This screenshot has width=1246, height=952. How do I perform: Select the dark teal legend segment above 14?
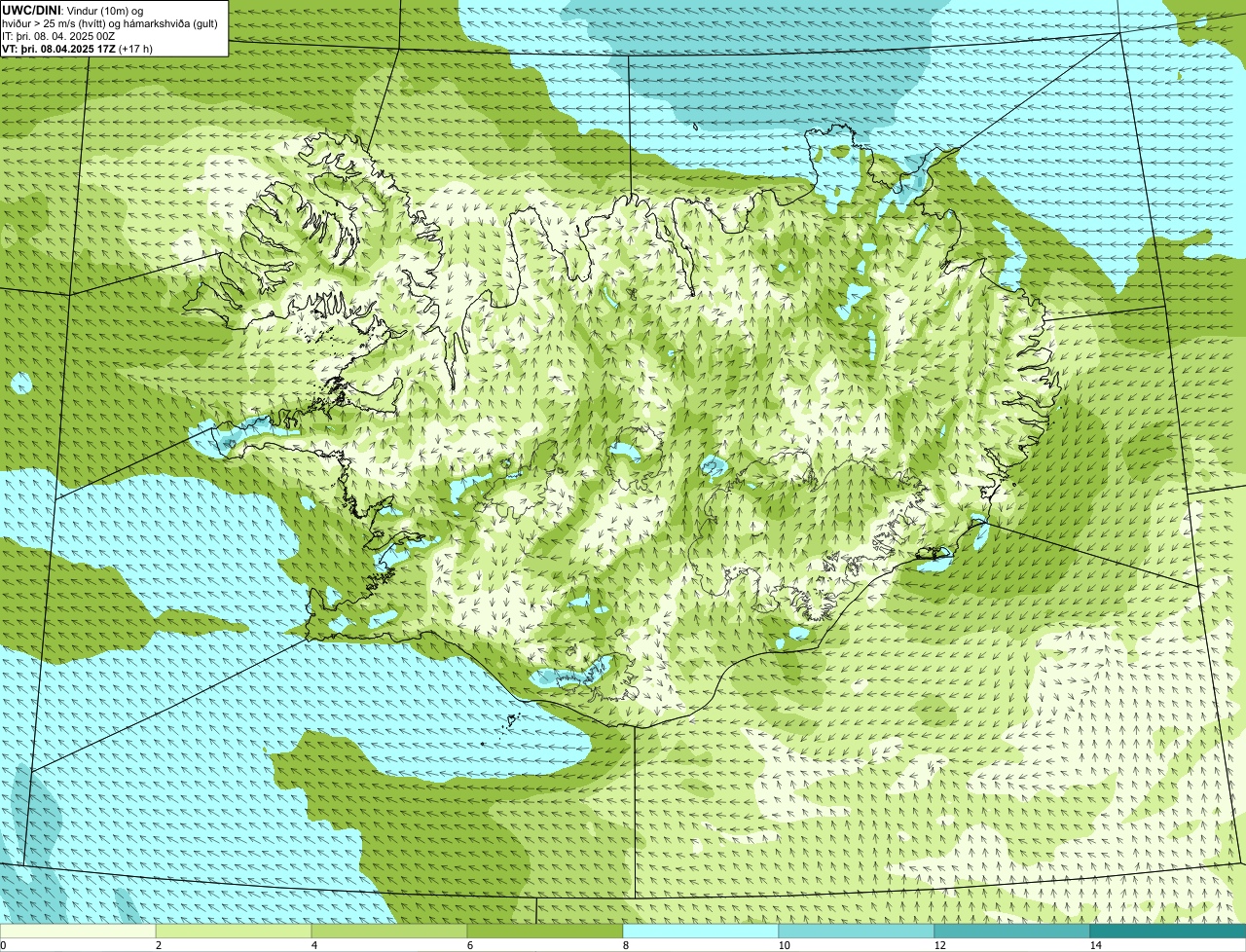coord(1168,932)
